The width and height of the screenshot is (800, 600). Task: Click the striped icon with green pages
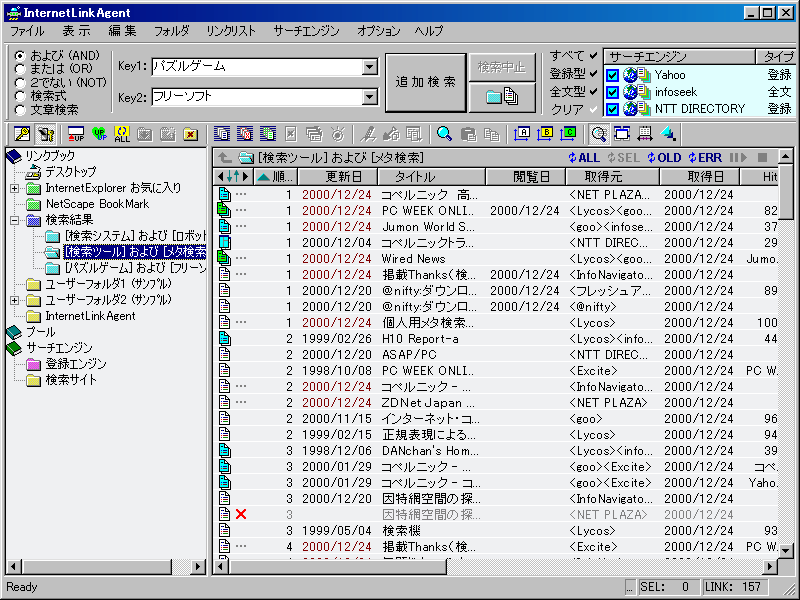click(268, 134)
